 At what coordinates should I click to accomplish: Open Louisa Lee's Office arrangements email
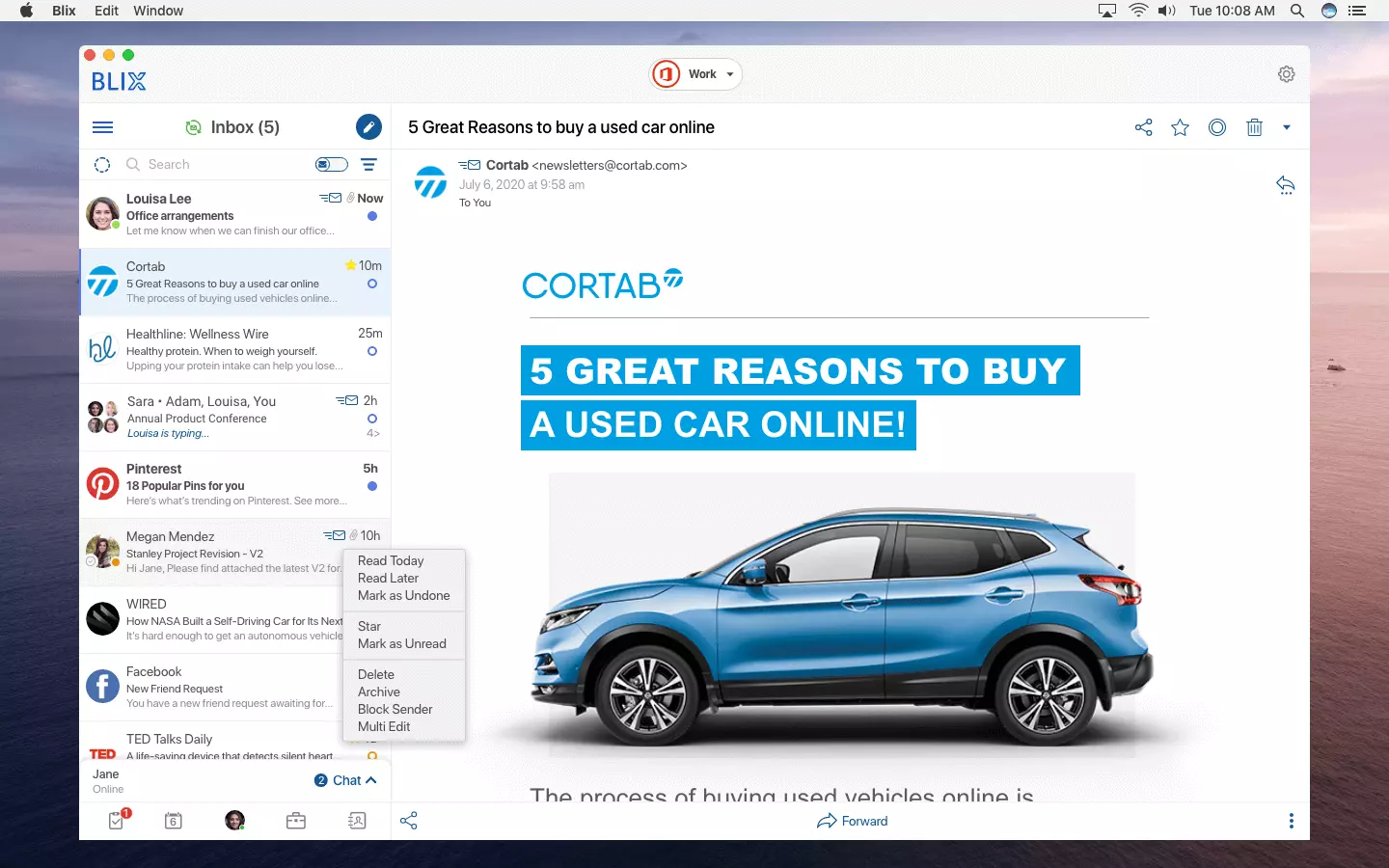(x=235, y=214)
